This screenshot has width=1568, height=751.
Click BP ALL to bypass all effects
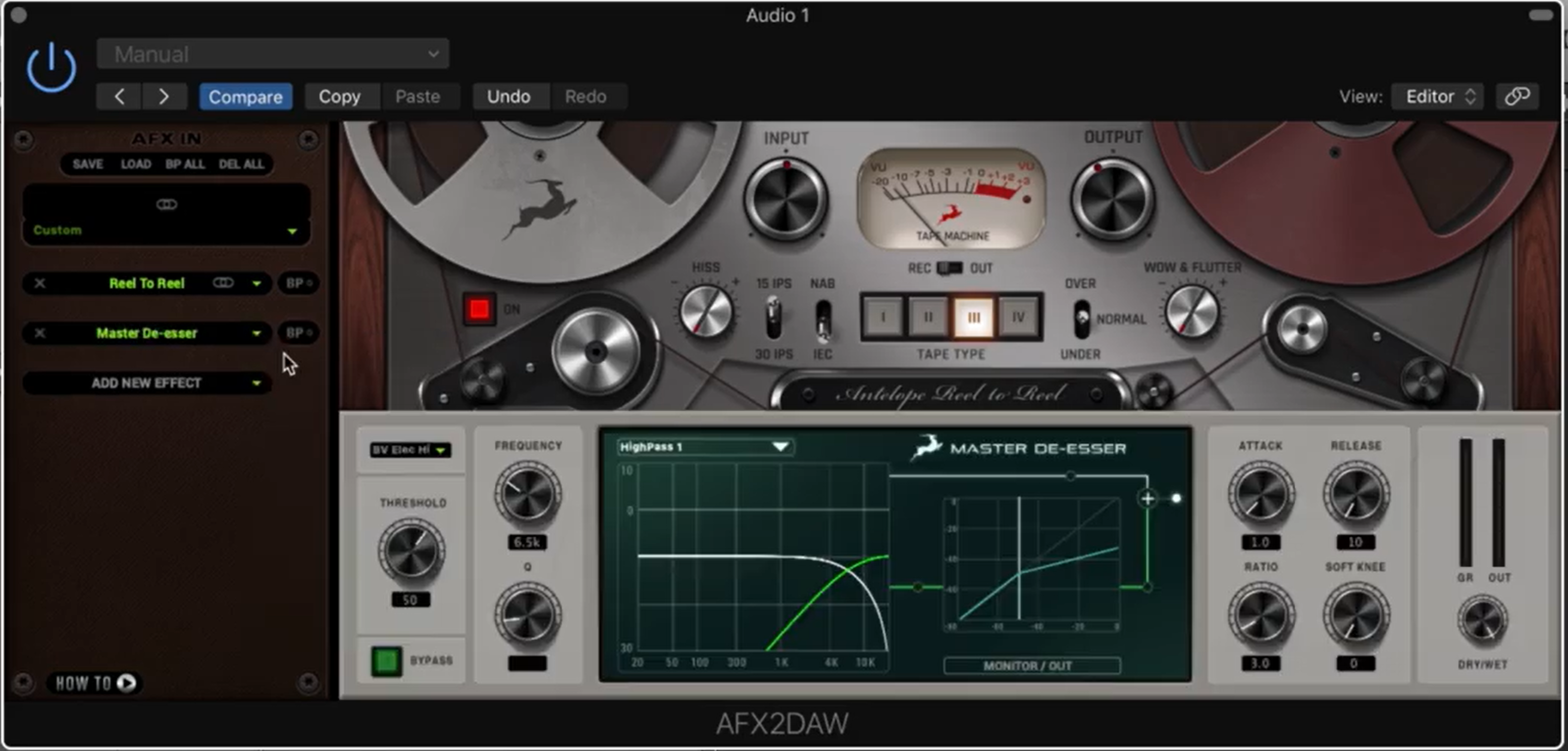185,165
